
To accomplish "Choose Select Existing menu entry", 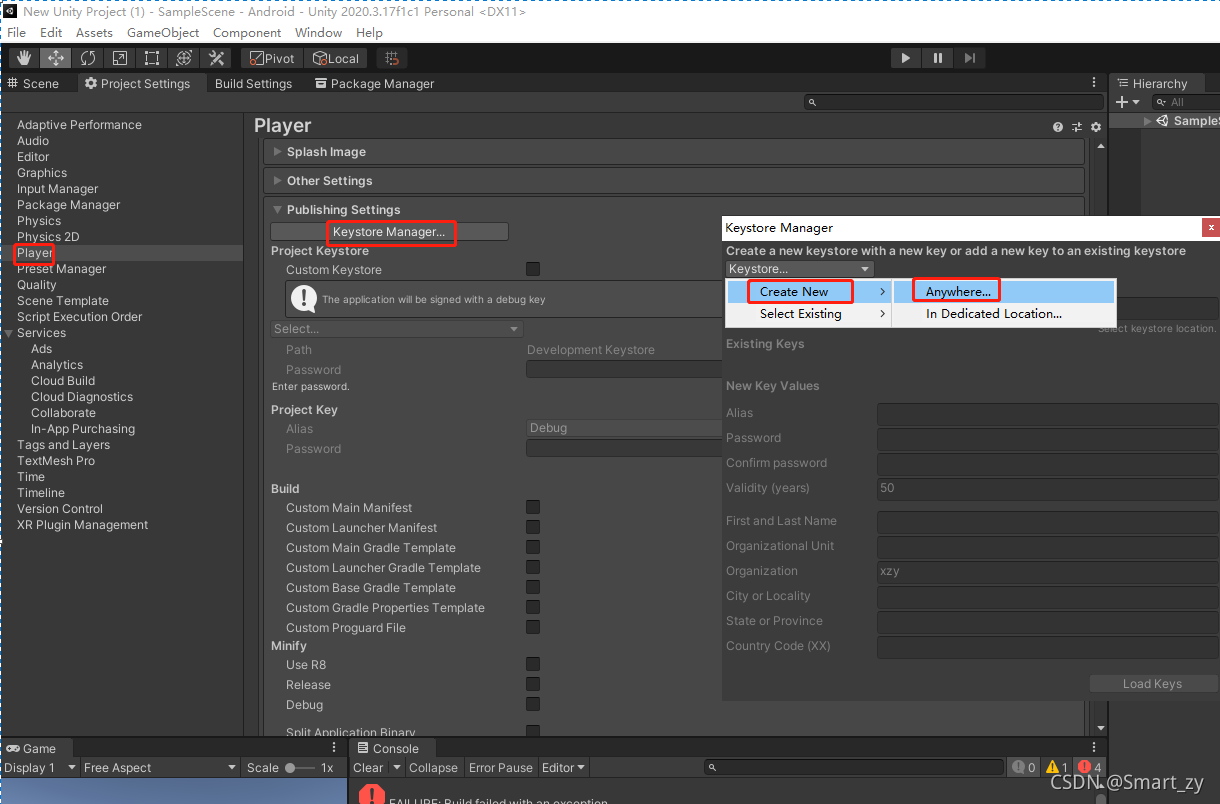I will point(808,313).
